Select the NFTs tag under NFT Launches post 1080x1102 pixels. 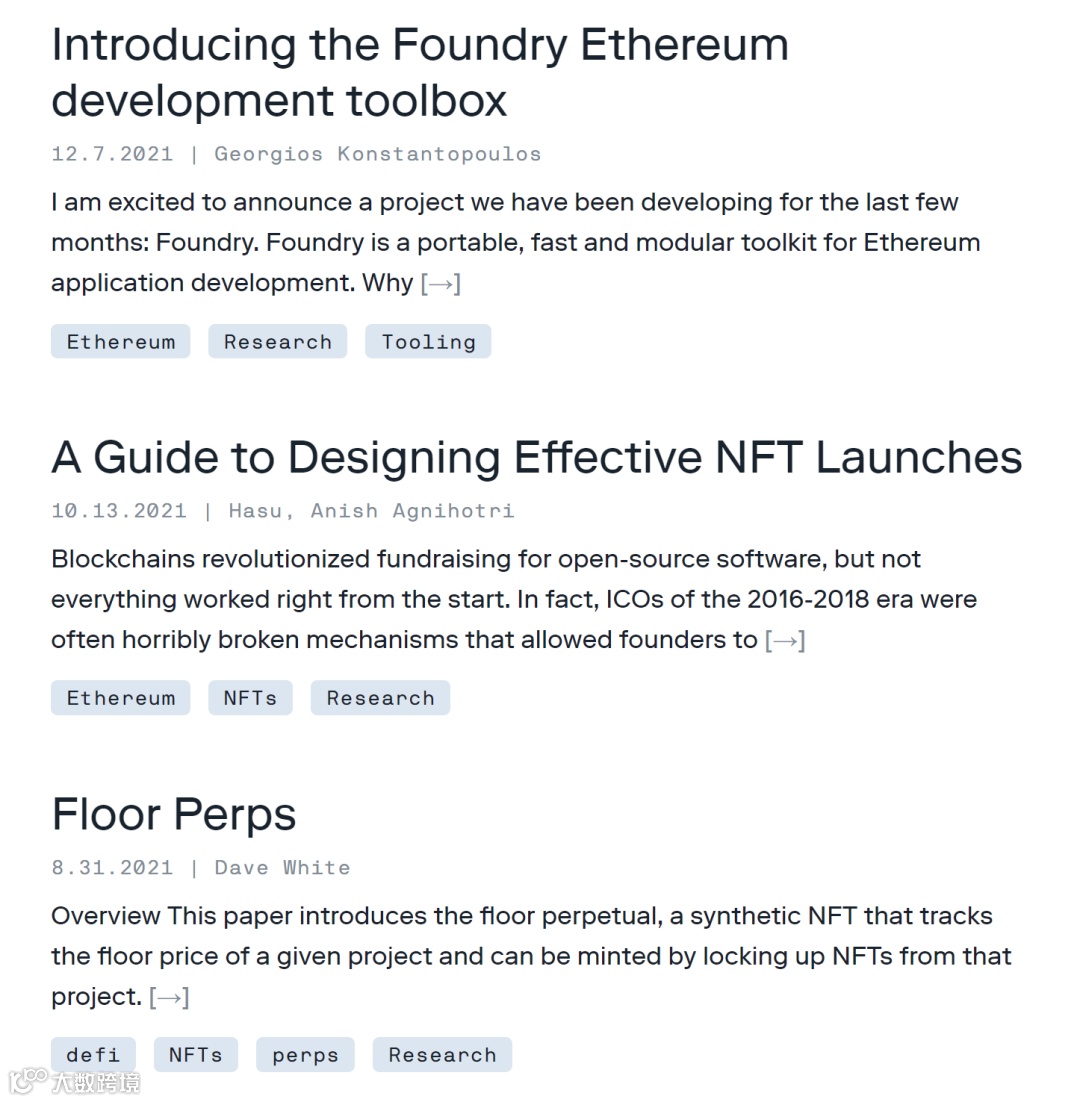point(250,698)
